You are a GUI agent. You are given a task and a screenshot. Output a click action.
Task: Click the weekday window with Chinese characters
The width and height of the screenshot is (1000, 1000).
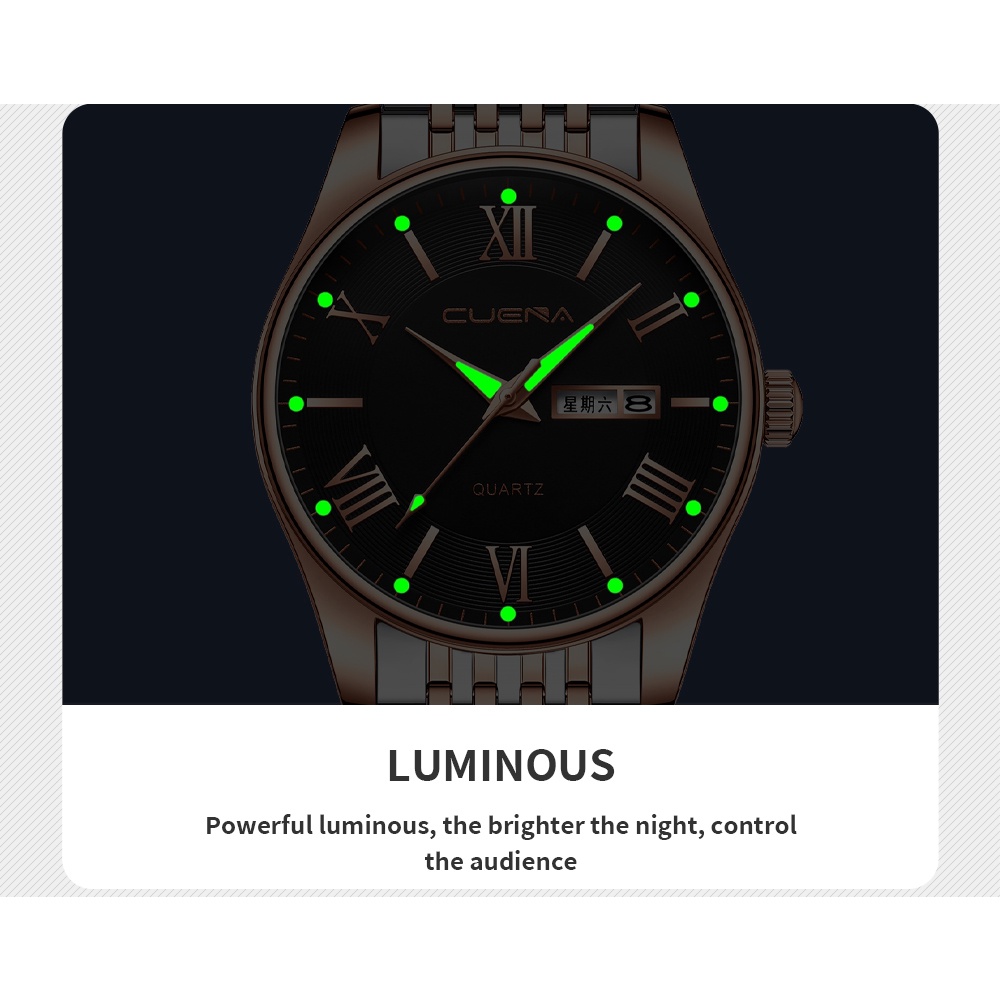587,403
